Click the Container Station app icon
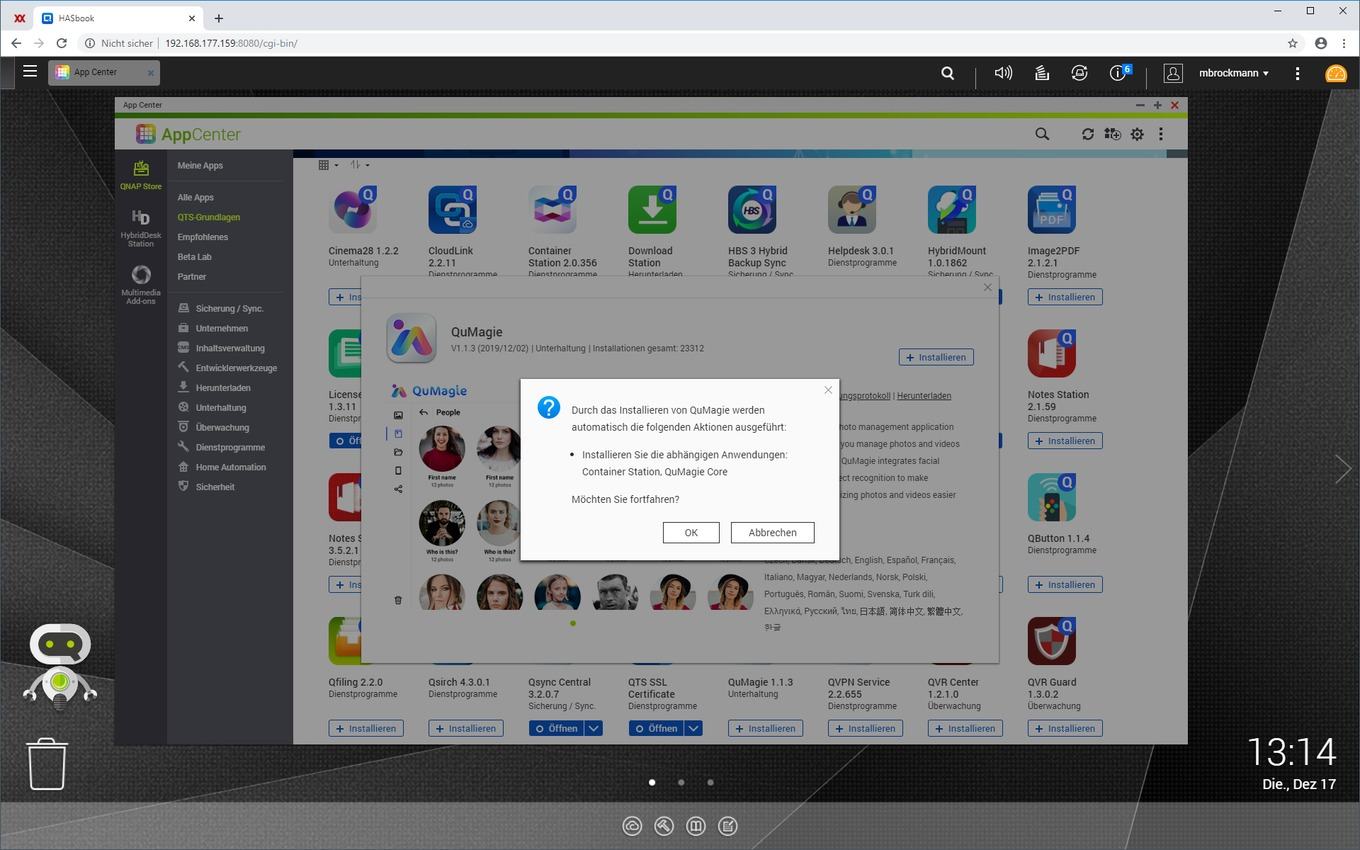Viewport: 1360px width, 850px height. [552, 210]
